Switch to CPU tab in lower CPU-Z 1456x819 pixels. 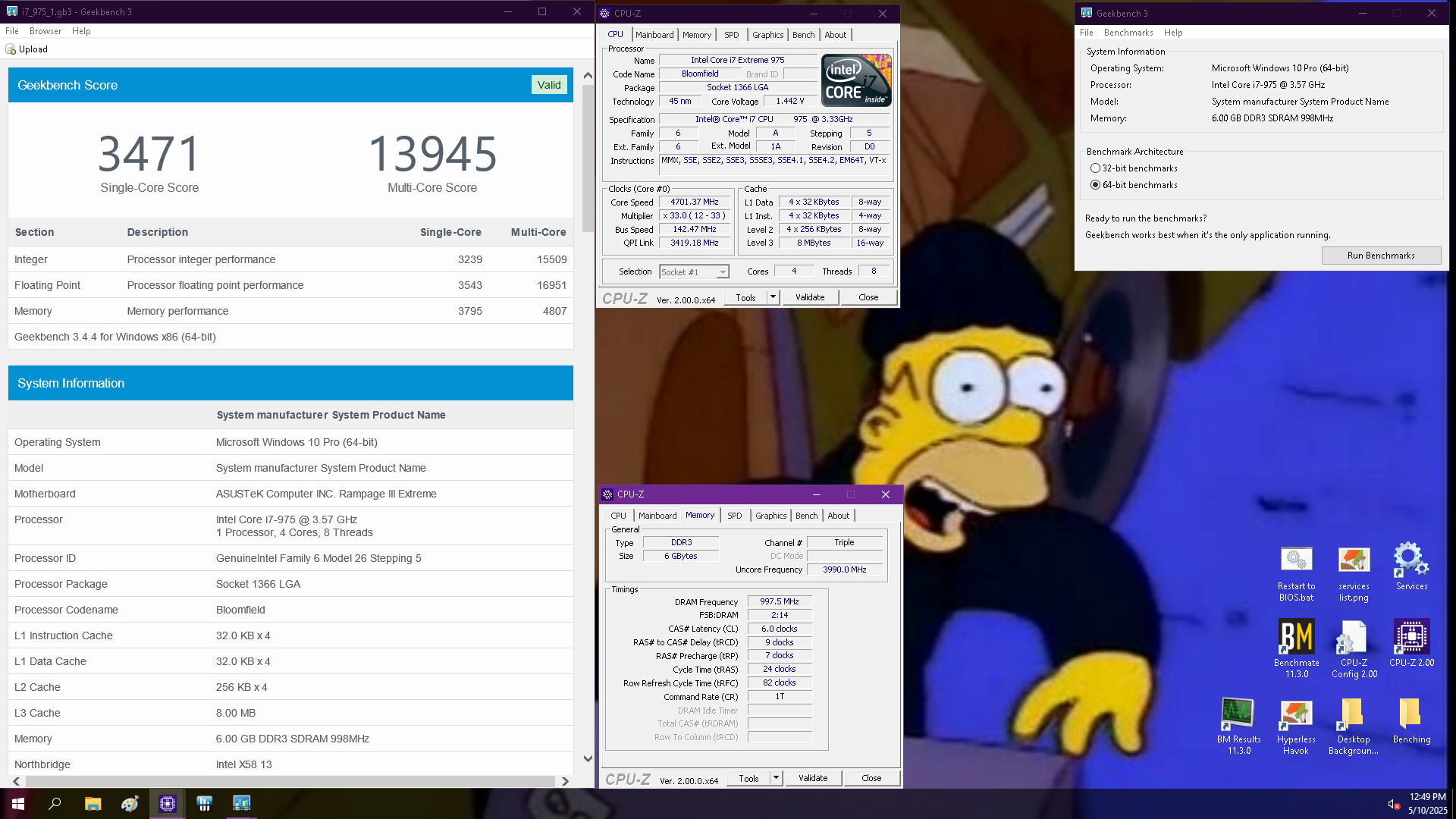click(x=619, y=516)
